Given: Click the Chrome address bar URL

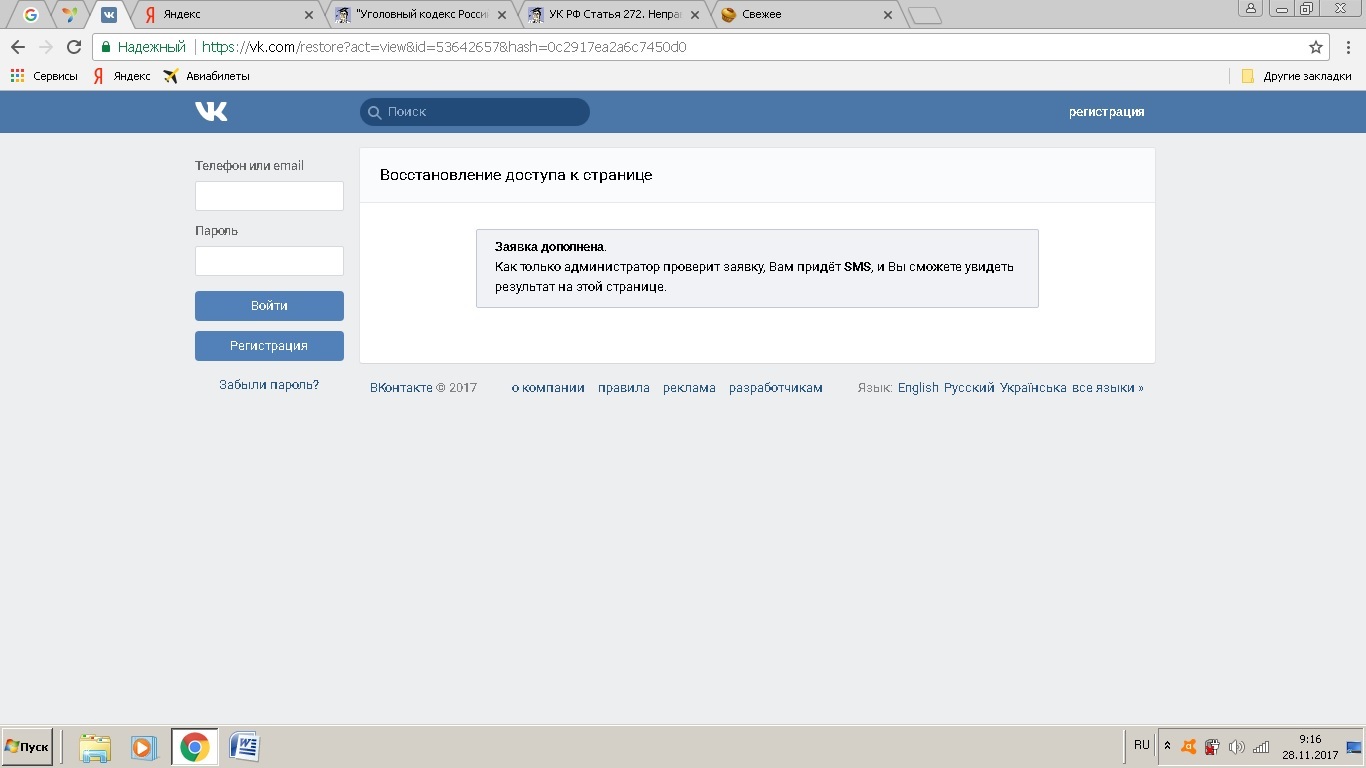Looking at the screenshot, I should (444, 47).
